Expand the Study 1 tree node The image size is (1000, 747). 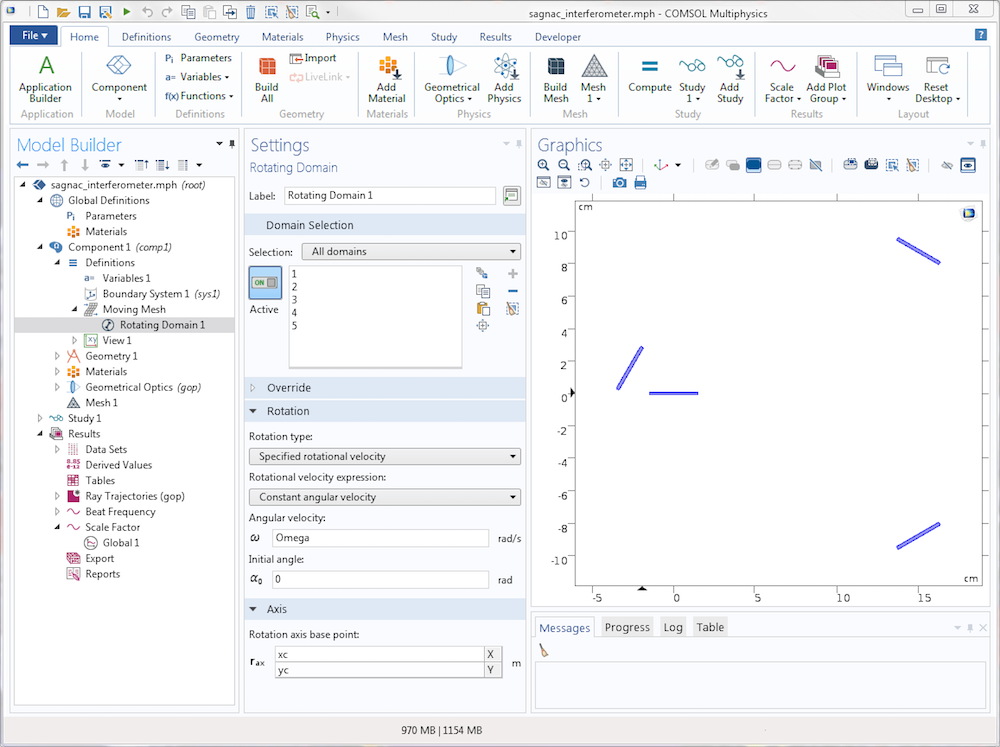pos(40,418)
